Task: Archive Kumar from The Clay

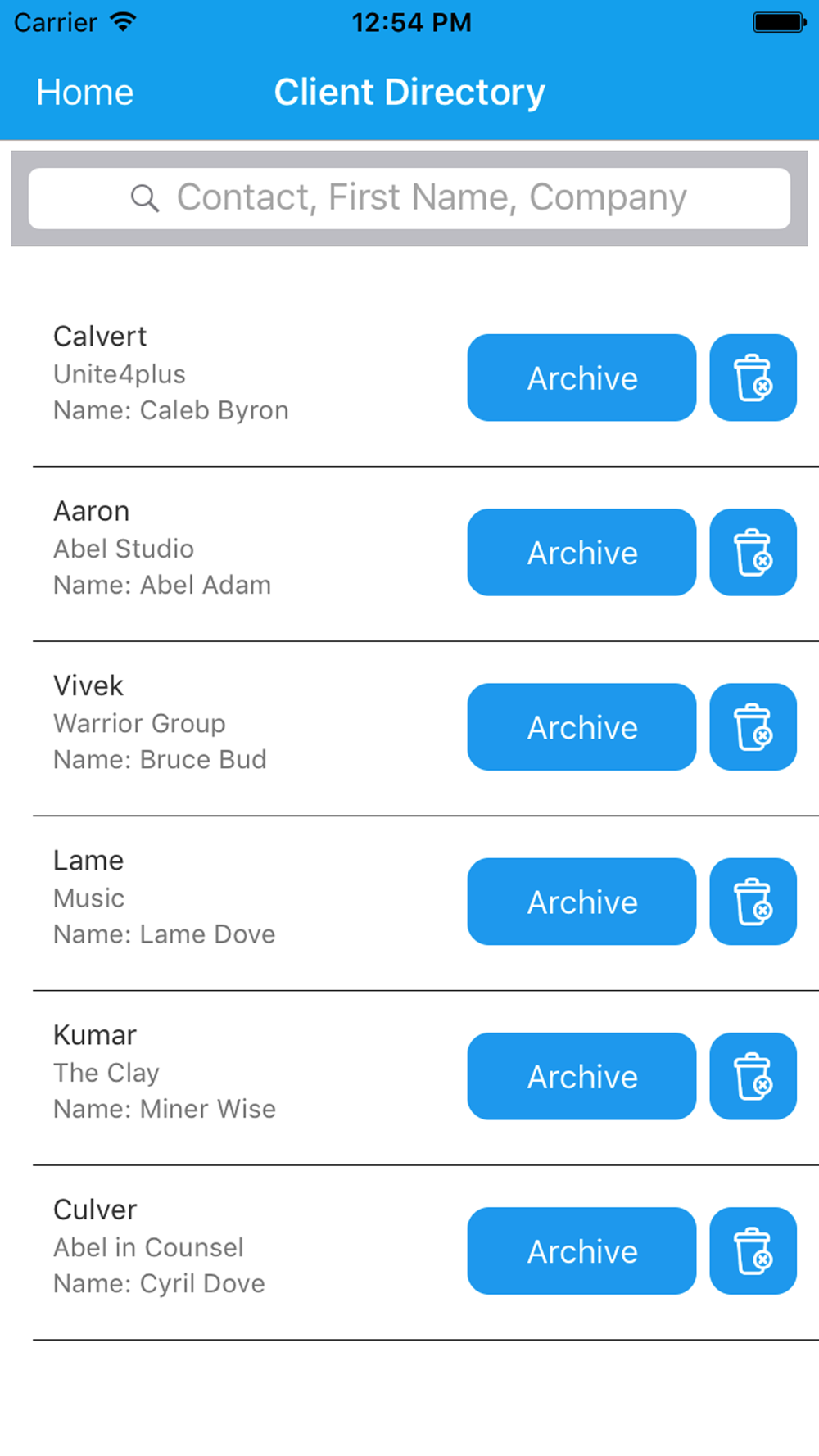Action: (x=581, y=1076)
